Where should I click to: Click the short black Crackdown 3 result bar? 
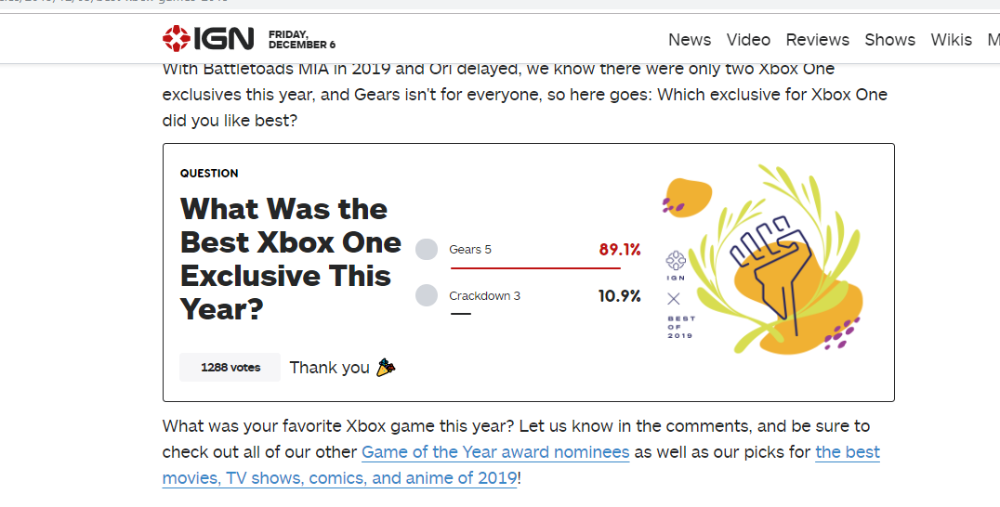tap(461, 314)
